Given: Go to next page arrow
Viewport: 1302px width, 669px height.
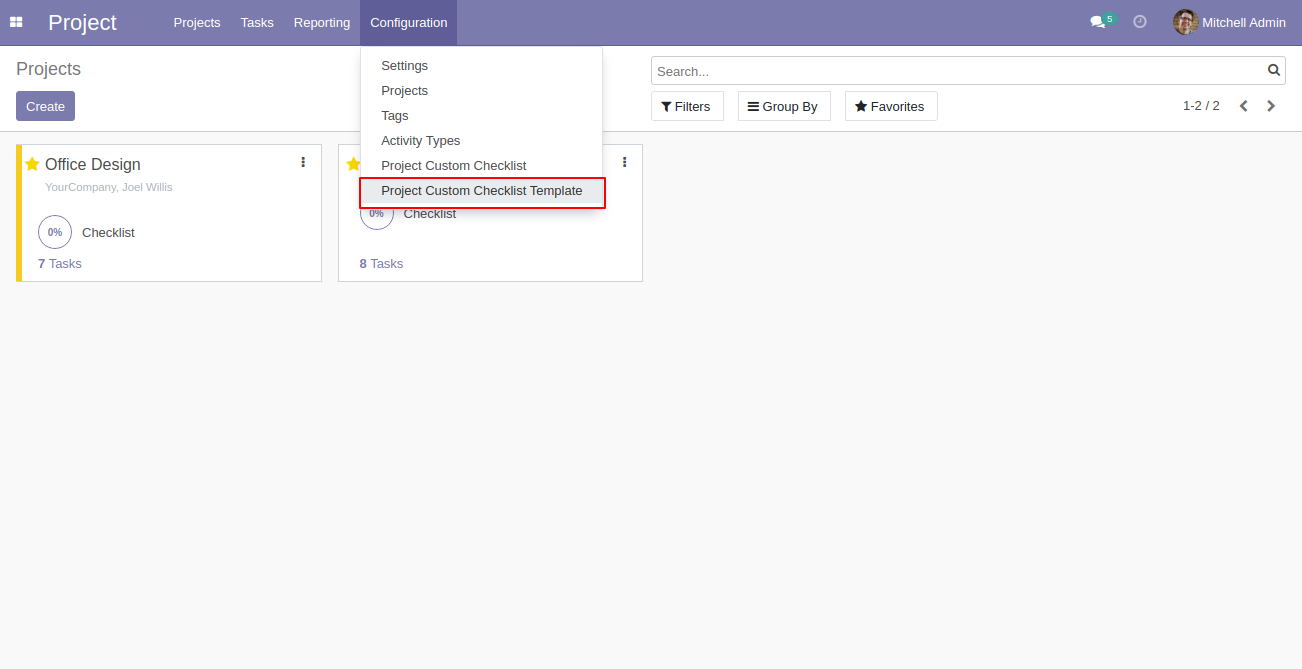Looking at the screenshot, I should tap(1271, 106).
